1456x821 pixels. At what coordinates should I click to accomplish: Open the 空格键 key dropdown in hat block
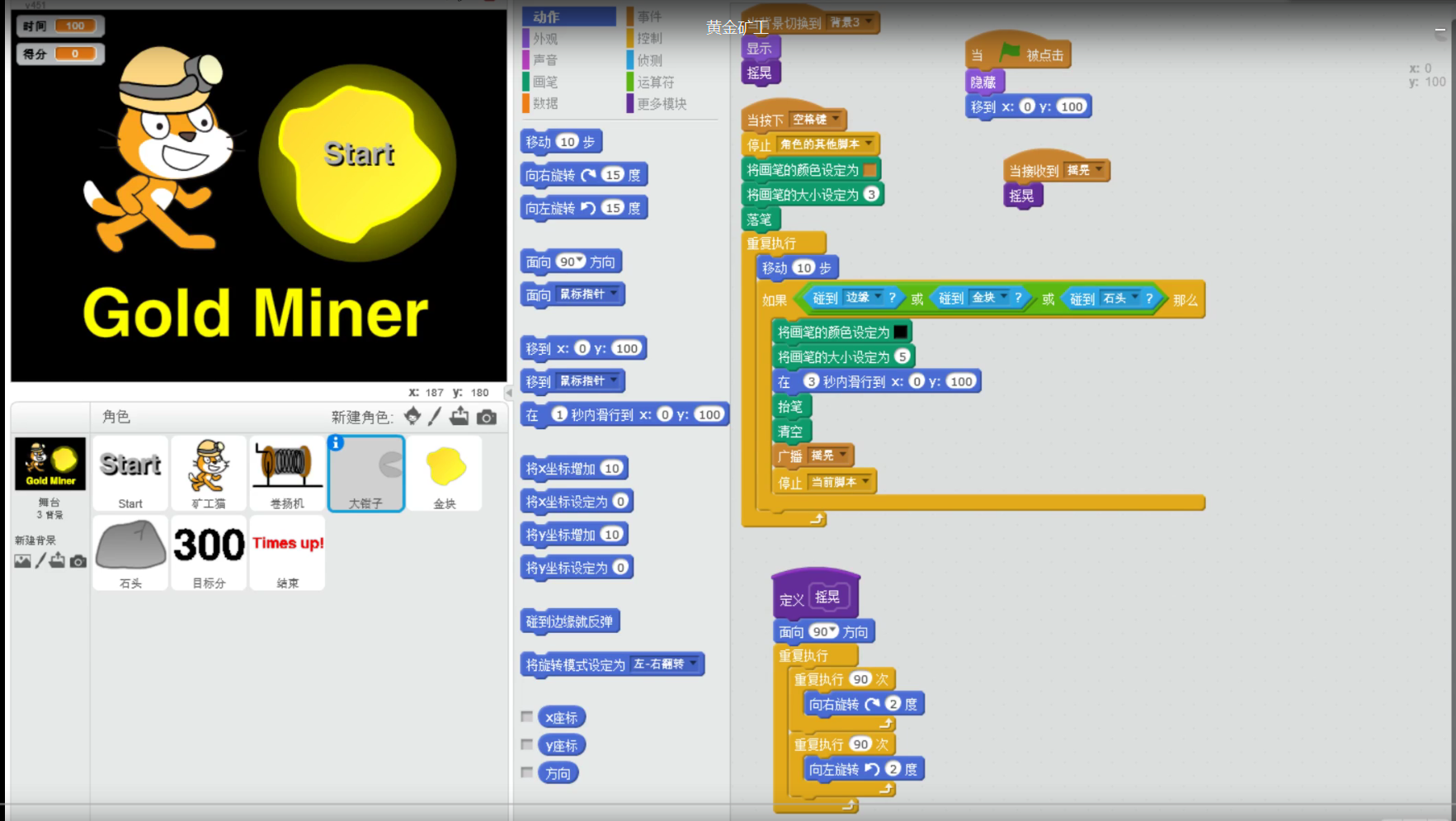[x=836, y=120]
